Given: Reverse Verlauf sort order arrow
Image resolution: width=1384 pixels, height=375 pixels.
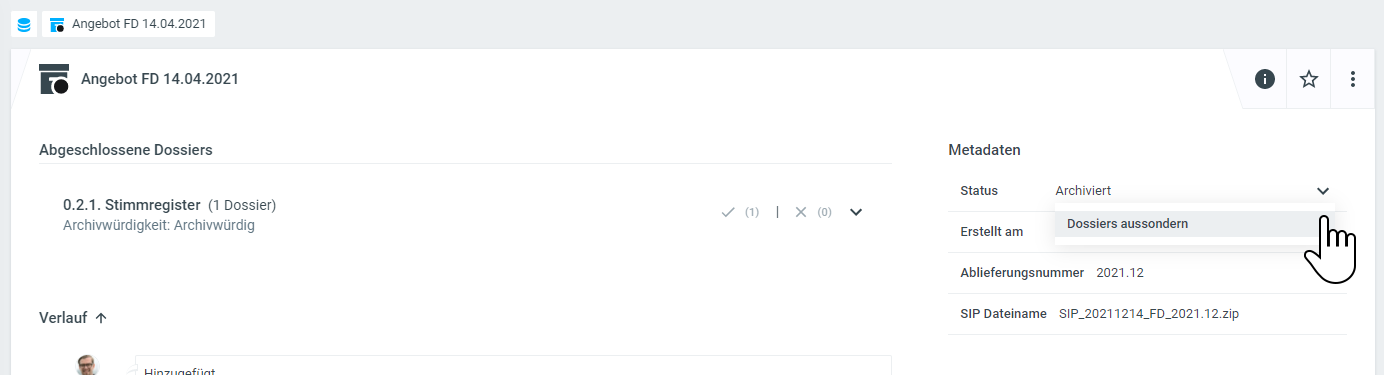Looking at the screenshot, I should point(100,318).
